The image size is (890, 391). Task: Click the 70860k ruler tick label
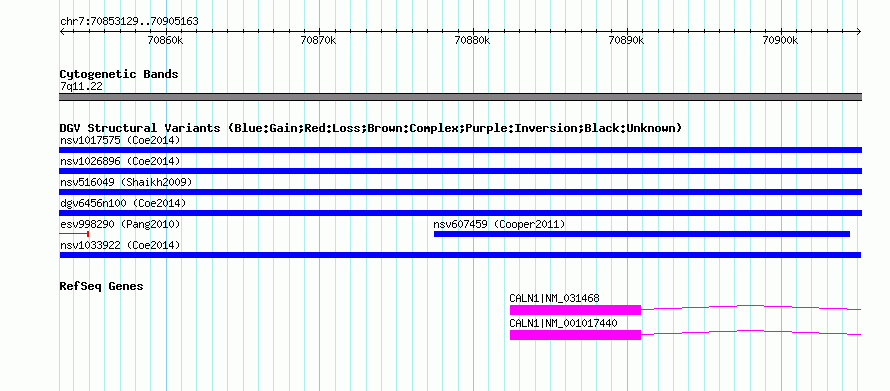165,41
